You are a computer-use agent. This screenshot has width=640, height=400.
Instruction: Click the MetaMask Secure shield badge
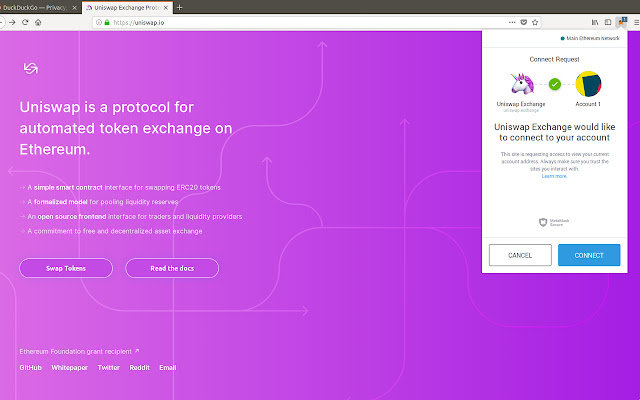coord(554,222)
